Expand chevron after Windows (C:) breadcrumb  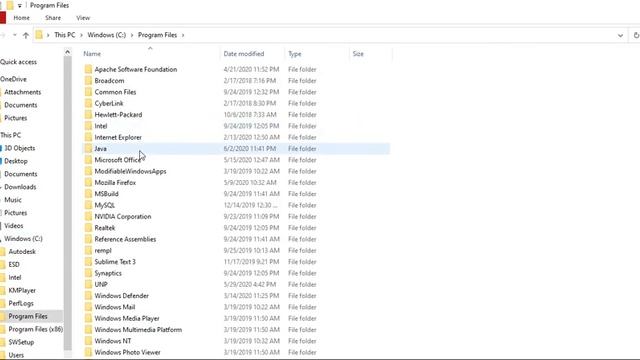(x=132, y=35)
